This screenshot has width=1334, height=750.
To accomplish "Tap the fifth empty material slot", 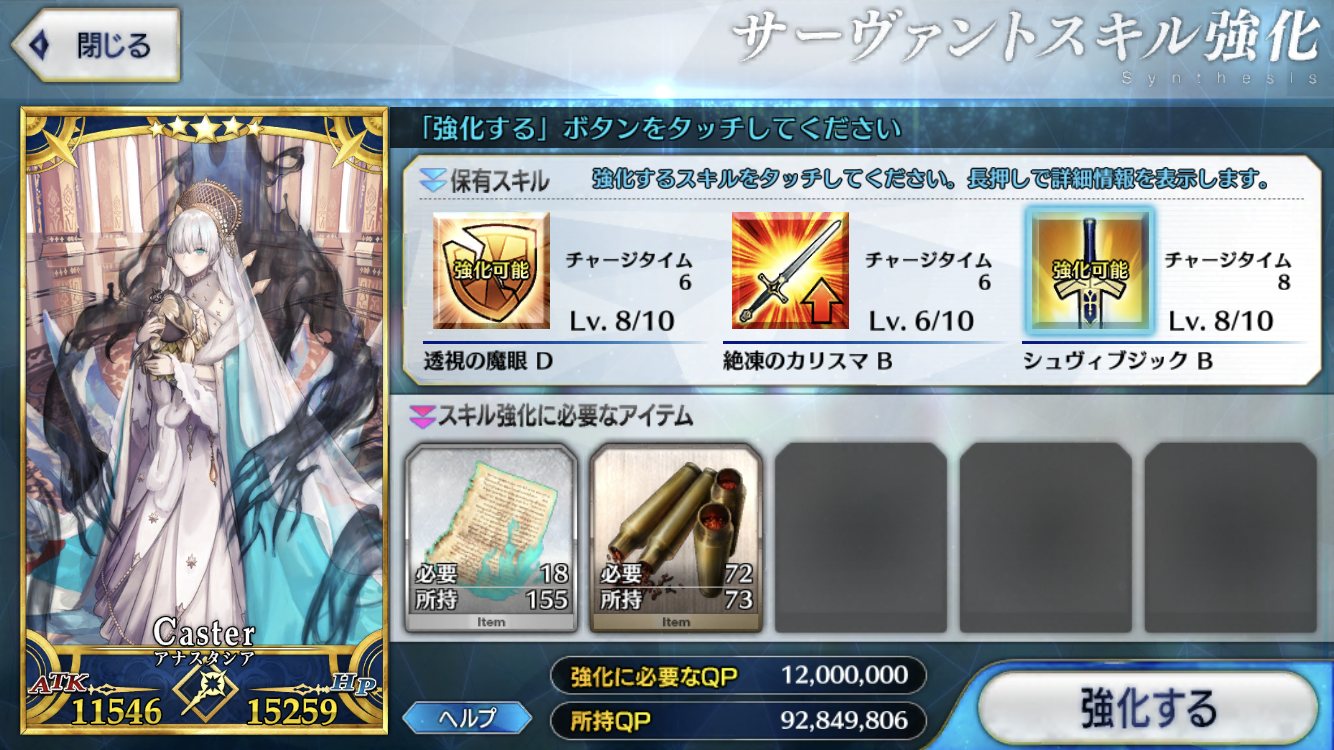I will pyautogui.click(x=1231, y=538).
